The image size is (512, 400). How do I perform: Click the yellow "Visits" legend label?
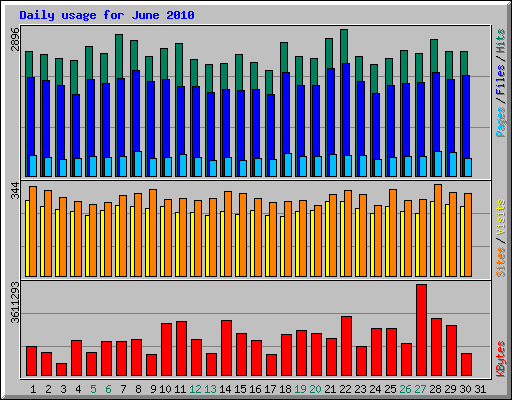coord(501,217)
